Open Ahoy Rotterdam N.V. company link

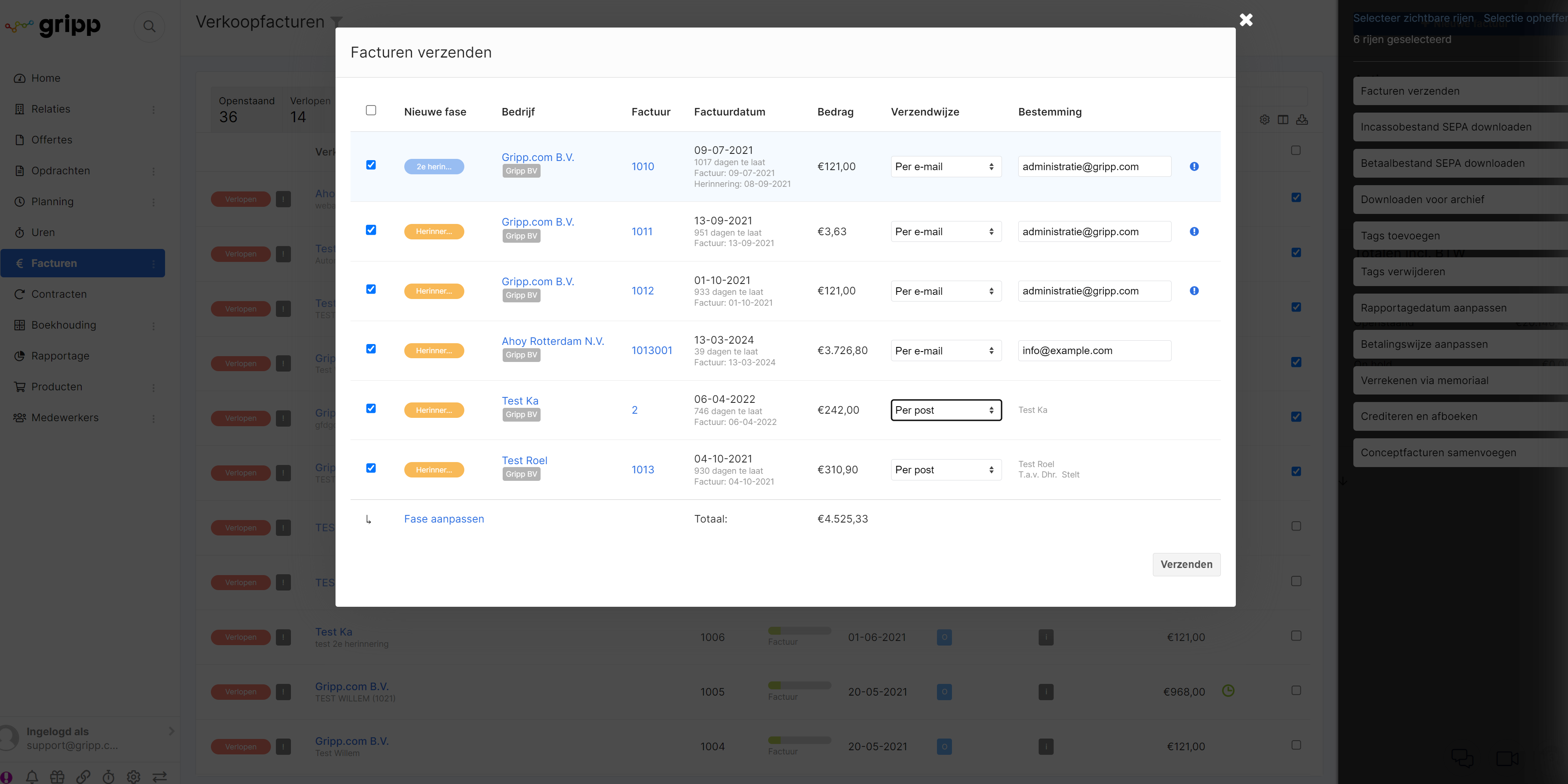[552, 341]
